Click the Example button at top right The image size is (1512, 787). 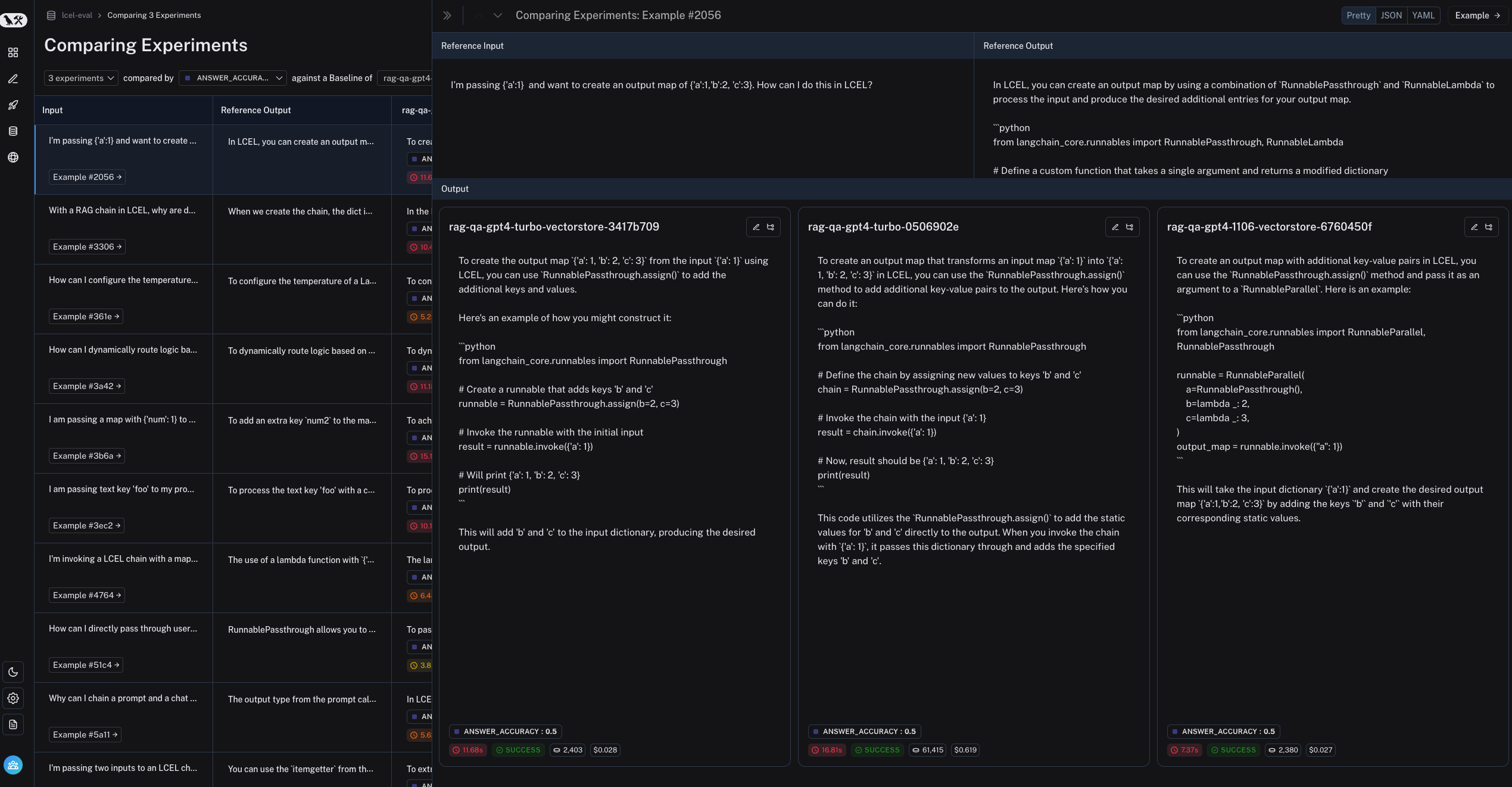(x=1477, y=15)
